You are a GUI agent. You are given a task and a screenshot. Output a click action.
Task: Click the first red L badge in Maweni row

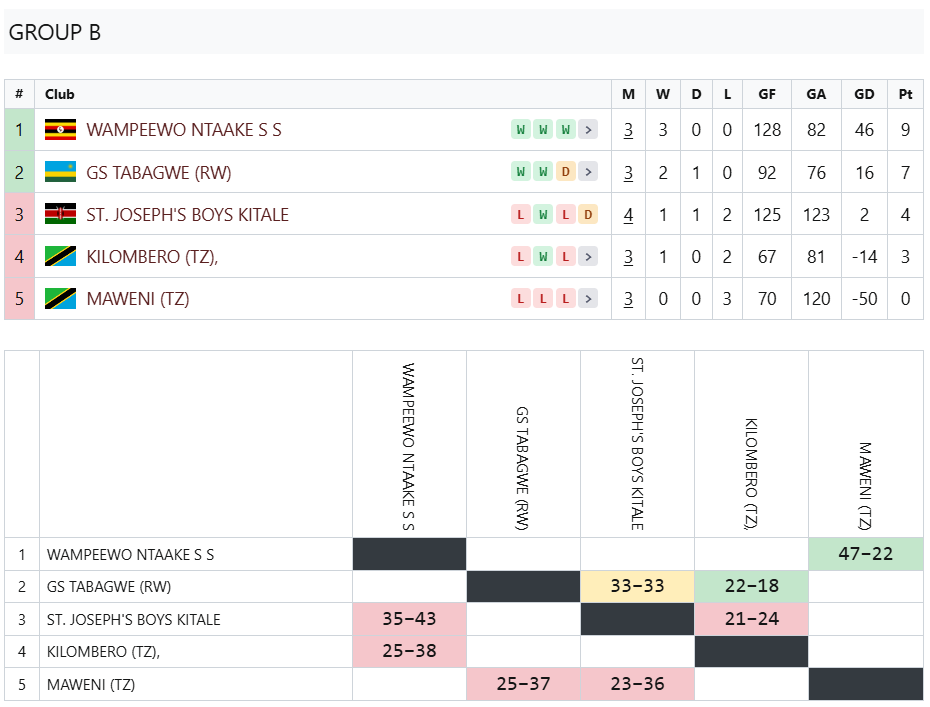521,298
